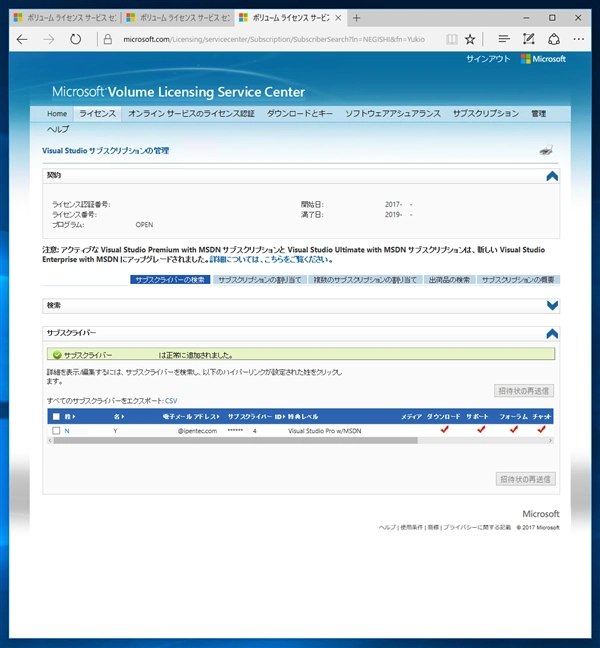Select the サブスクリプションの概要 tab
Image resolution: width=600 pixels, height=648 pixels.
tap(518, 280)
